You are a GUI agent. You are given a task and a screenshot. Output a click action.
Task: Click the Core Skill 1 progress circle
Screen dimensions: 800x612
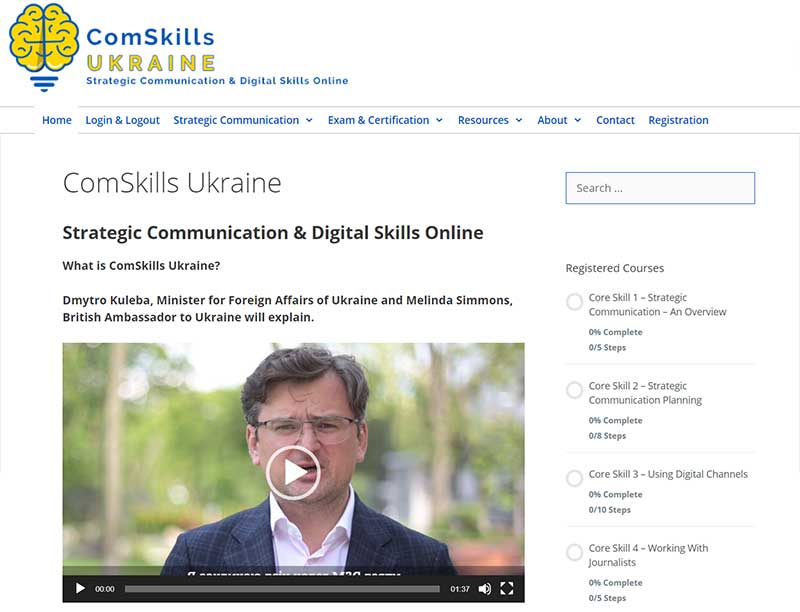574,302
